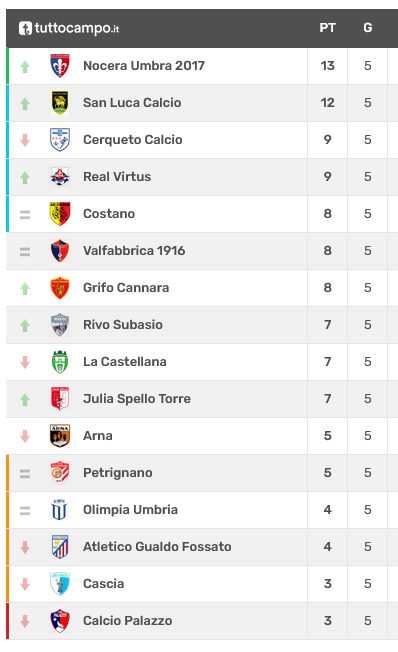Click the tuttocampo.it logo
This screenshot has height=652, width=398.
coord(69,28)
